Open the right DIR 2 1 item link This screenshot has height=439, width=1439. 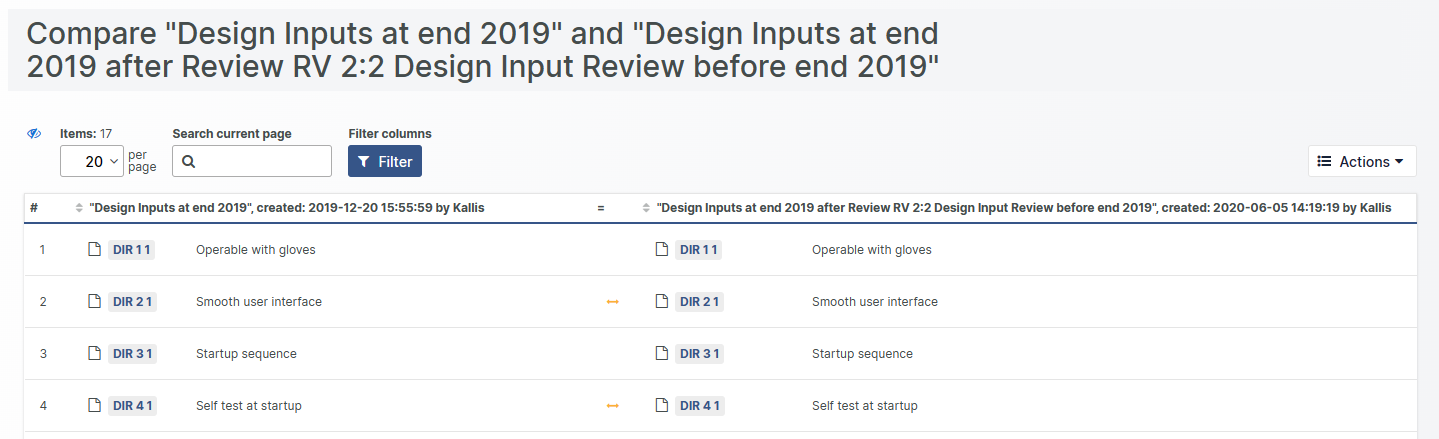699,301
